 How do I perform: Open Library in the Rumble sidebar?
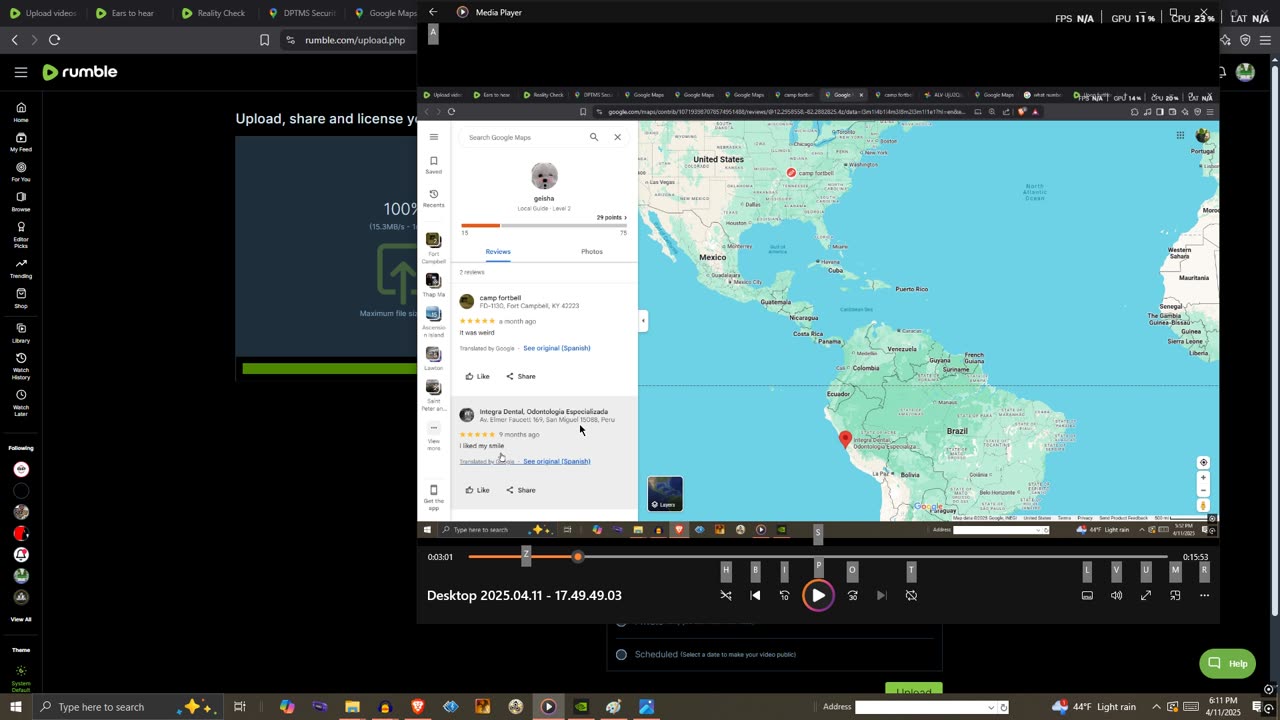(x=21, y=333)
